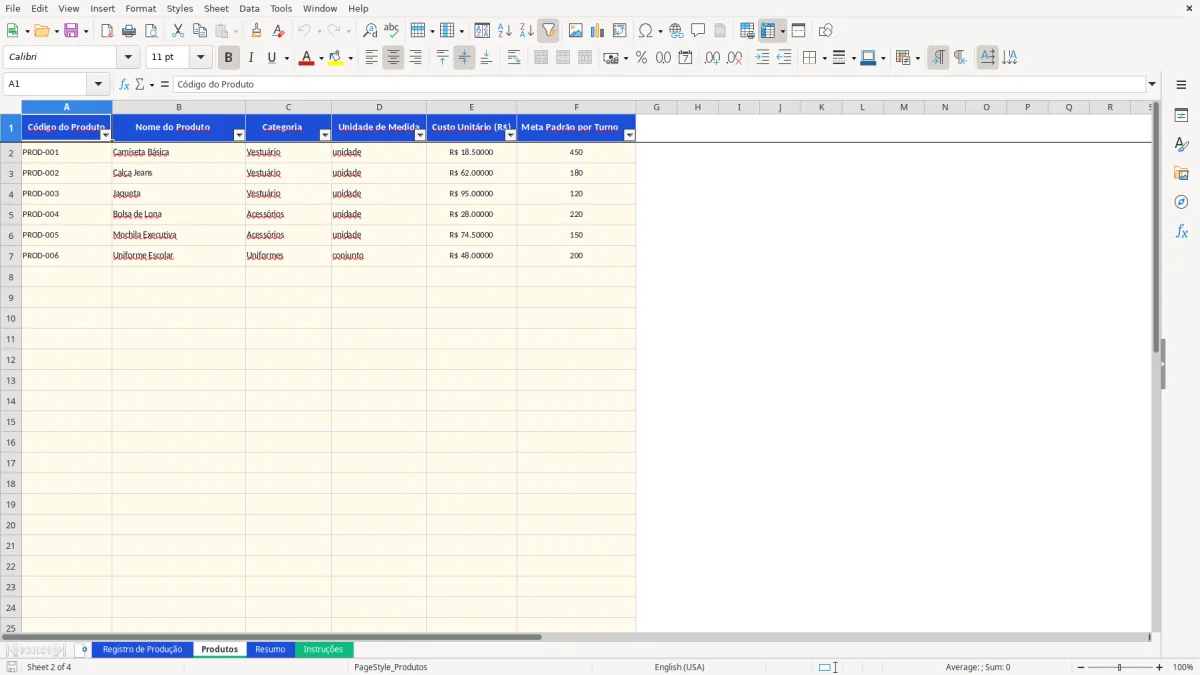Cut the selection with the scissors icon
The image size is (1200, 675).
178,31
